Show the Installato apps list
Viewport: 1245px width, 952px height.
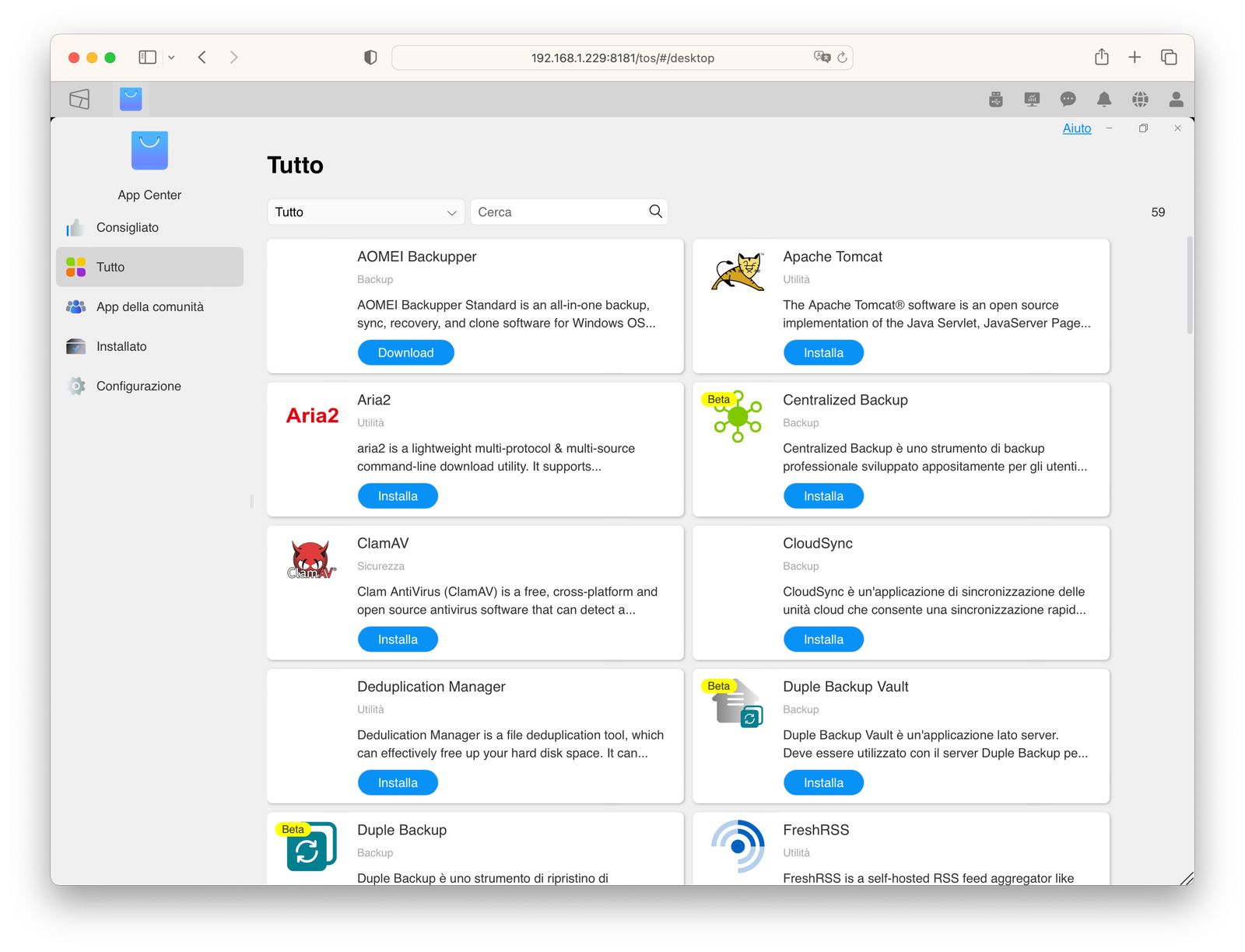149,346
